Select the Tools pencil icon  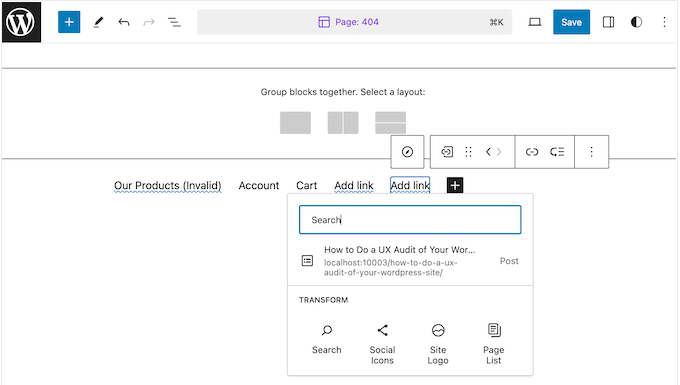(98, 22)
